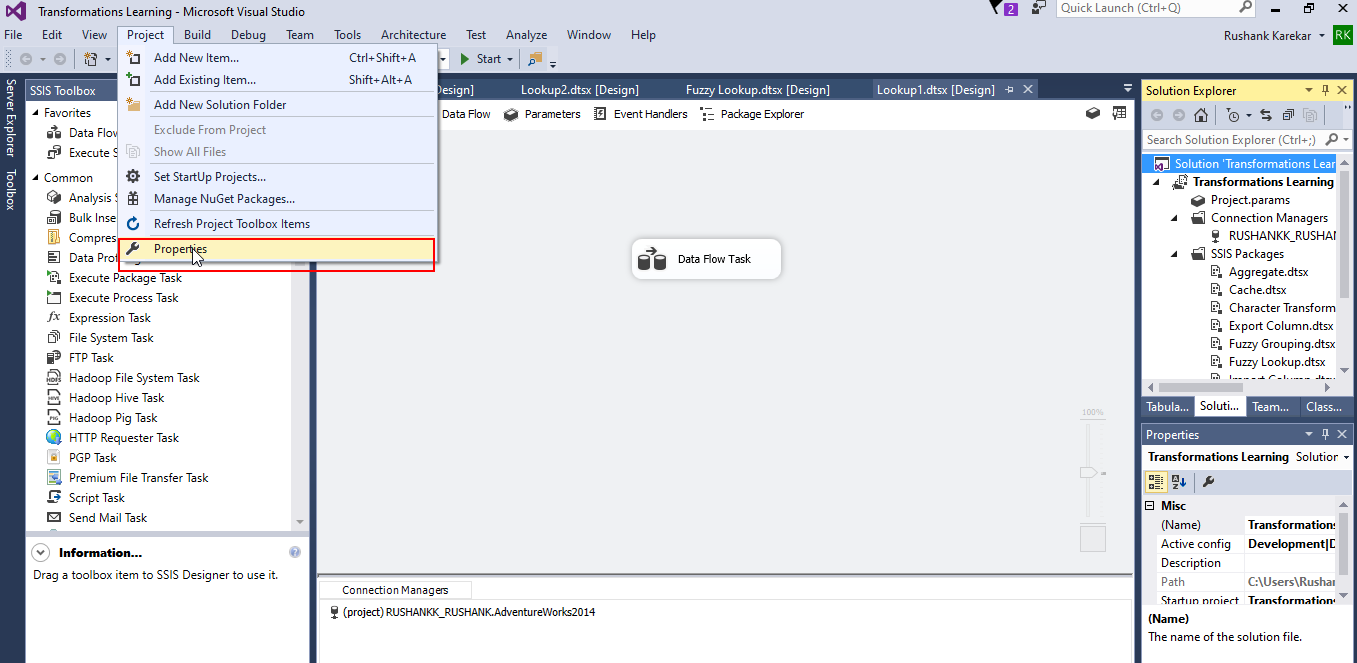Image resolution: width=1357 pixels, height=663 pixels.
Task: Click Sync with Active Document icon
Action: coord(1266,115)
